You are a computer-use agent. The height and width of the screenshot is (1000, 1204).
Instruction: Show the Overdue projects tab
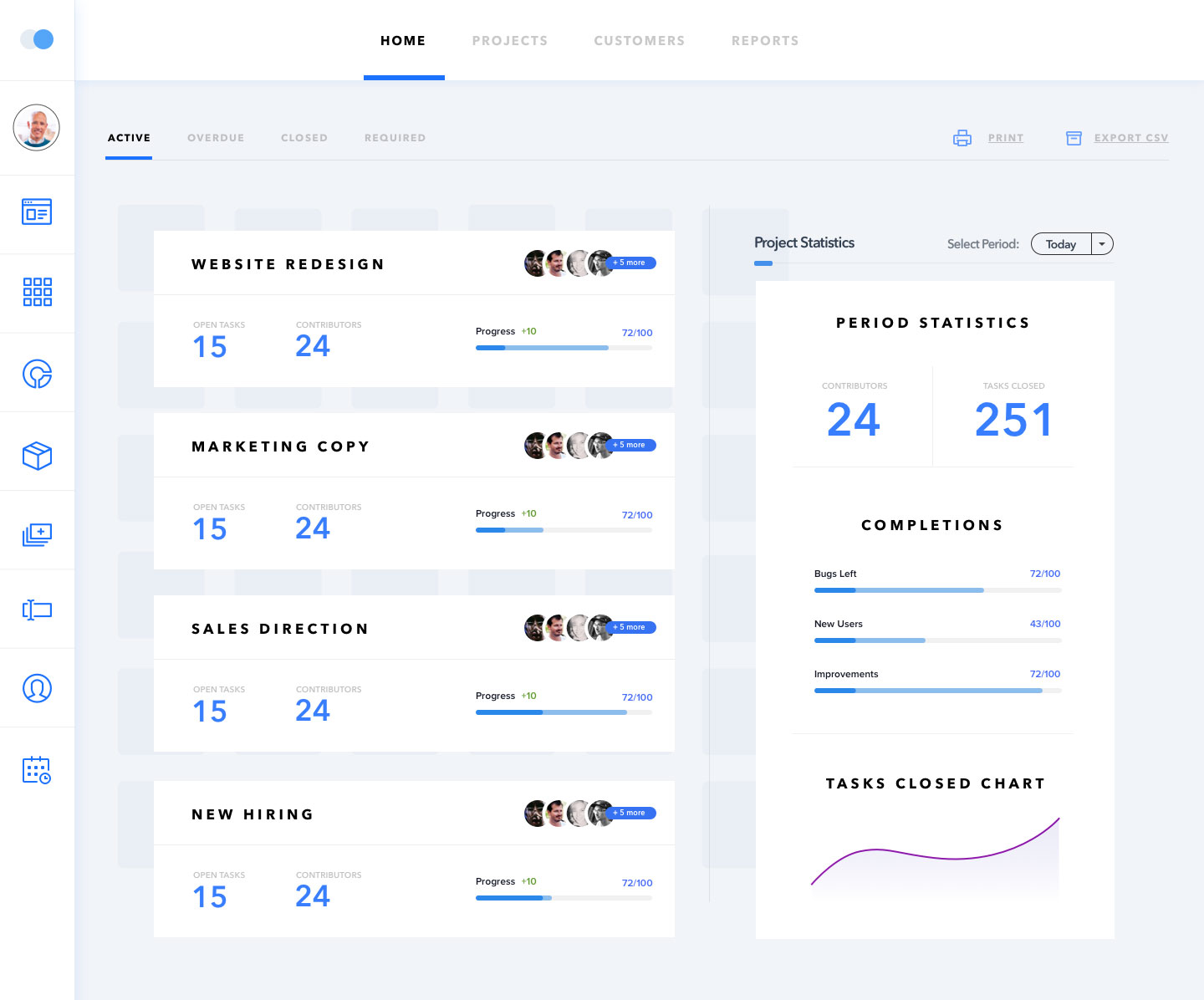coord(216,138)
